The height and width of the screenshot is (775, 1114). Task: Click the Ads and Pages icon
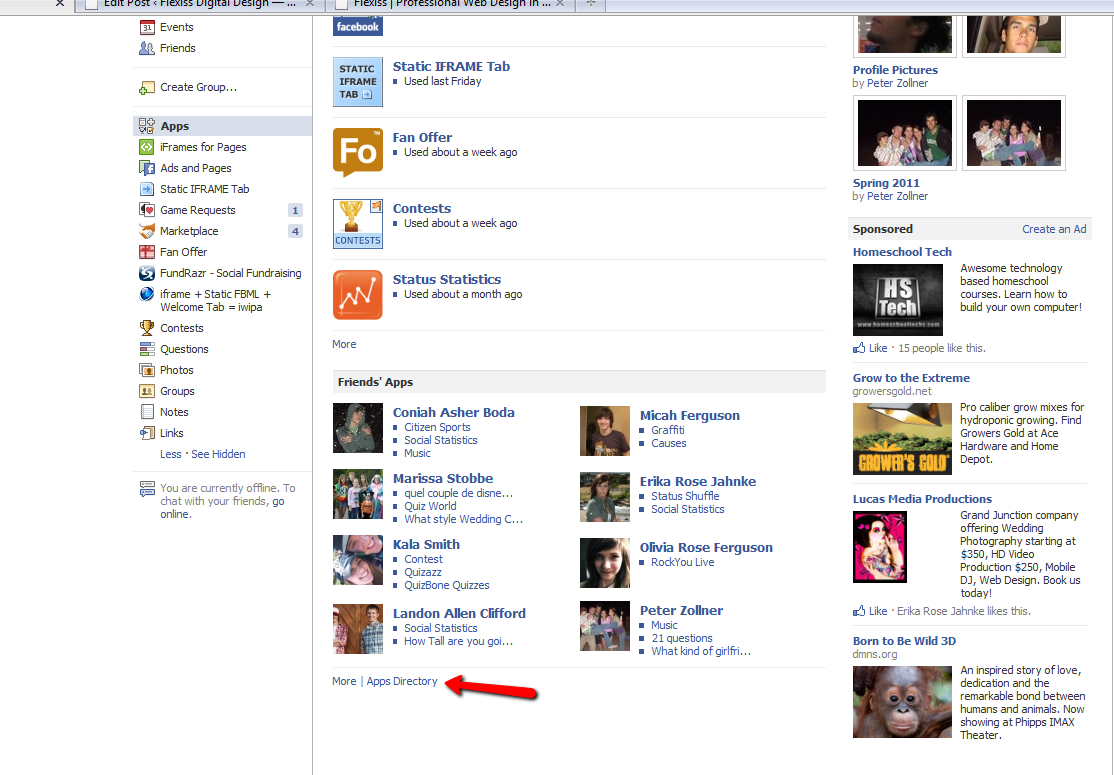point(147,168)
